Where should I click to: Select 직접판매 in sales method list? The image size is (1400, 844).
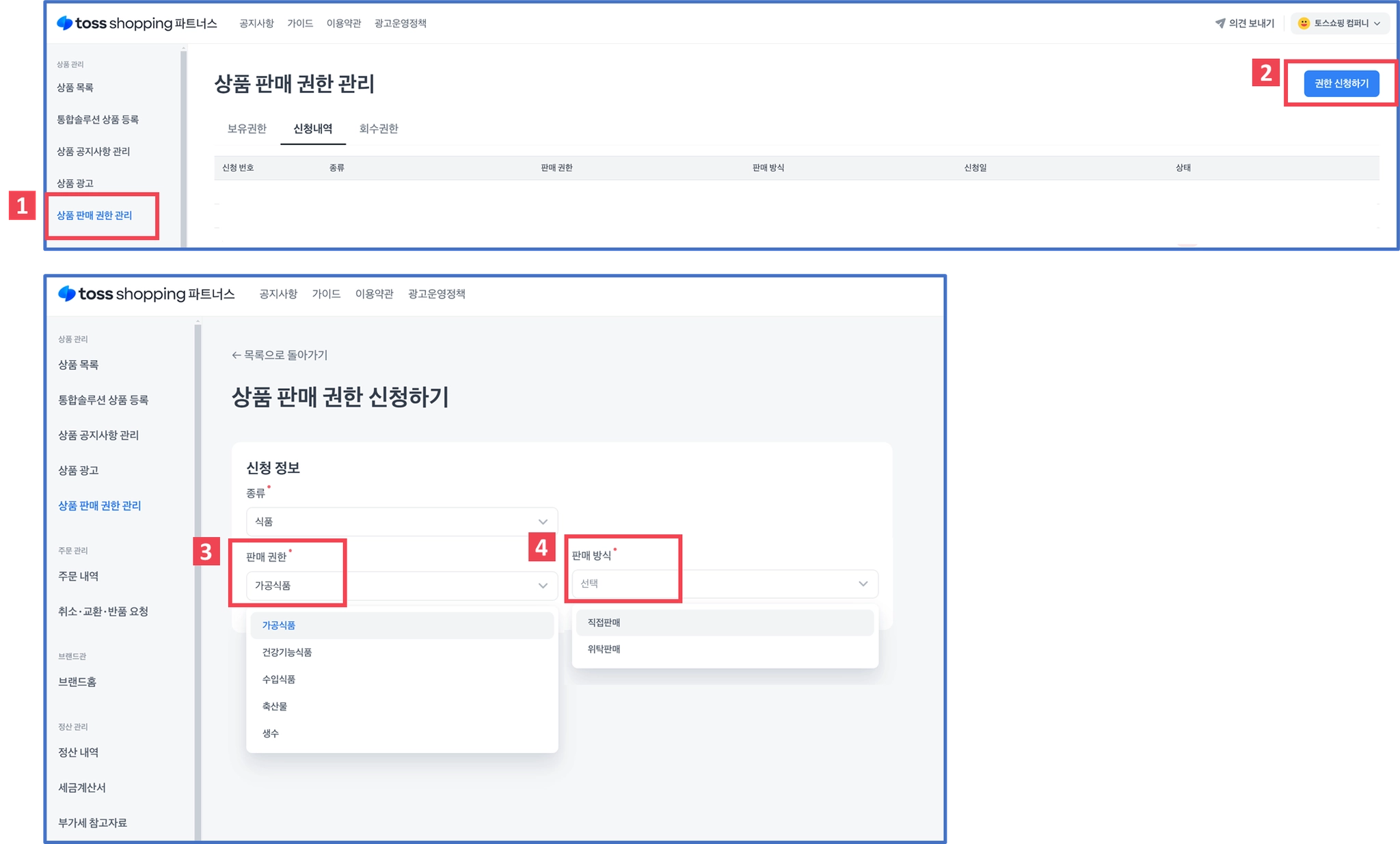(604, 623)
